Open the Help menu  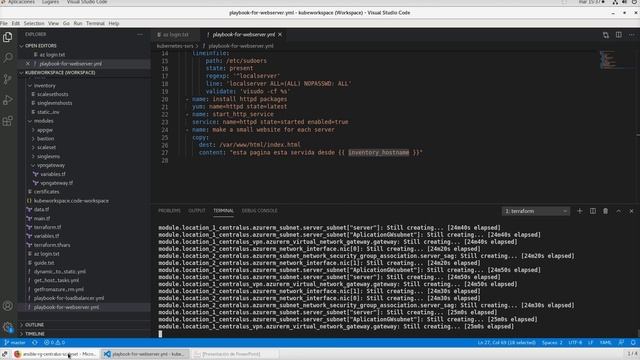tap(114, 23)
